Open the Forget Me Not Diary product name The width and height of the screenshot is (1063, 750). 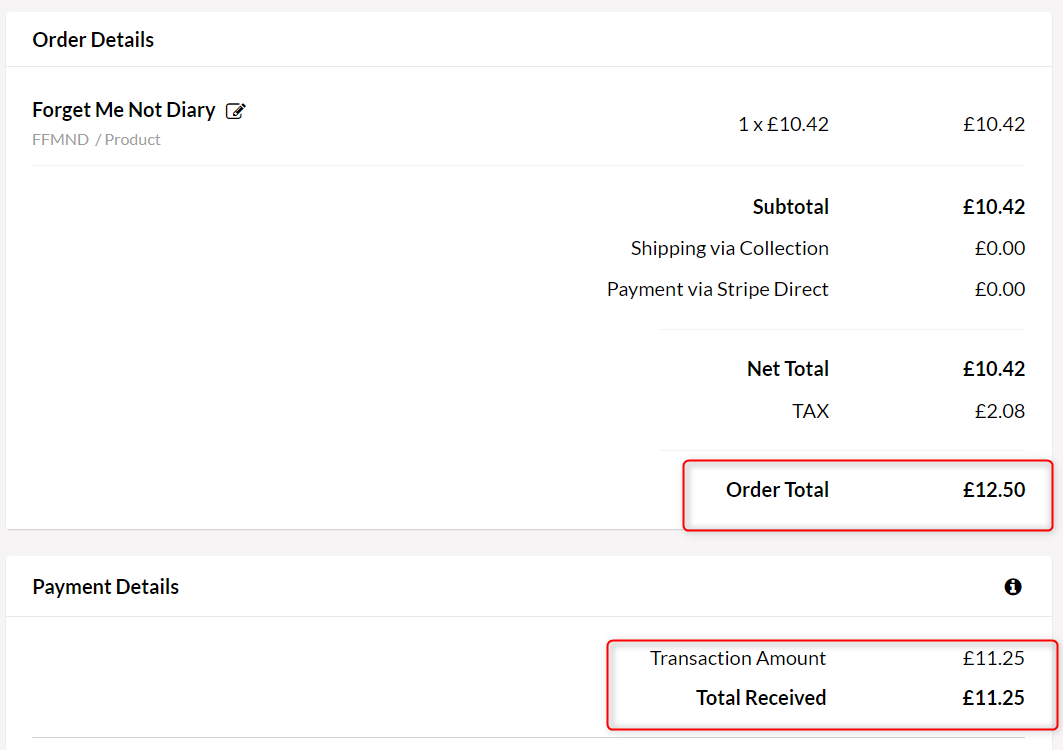pos(124,110)
